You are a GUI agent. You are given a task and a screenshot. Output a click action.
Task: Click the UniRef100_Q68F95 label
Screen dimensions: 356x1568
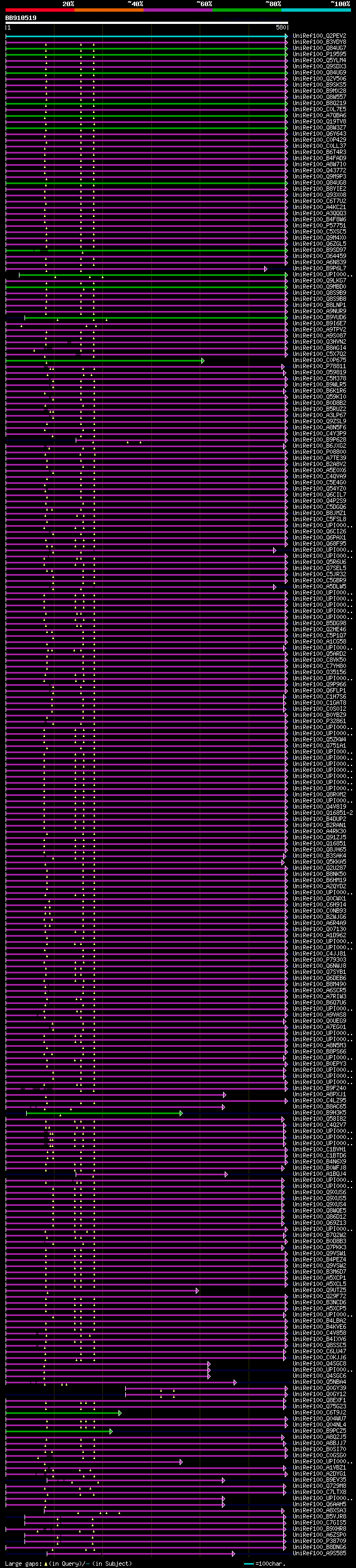click(319, 543)
